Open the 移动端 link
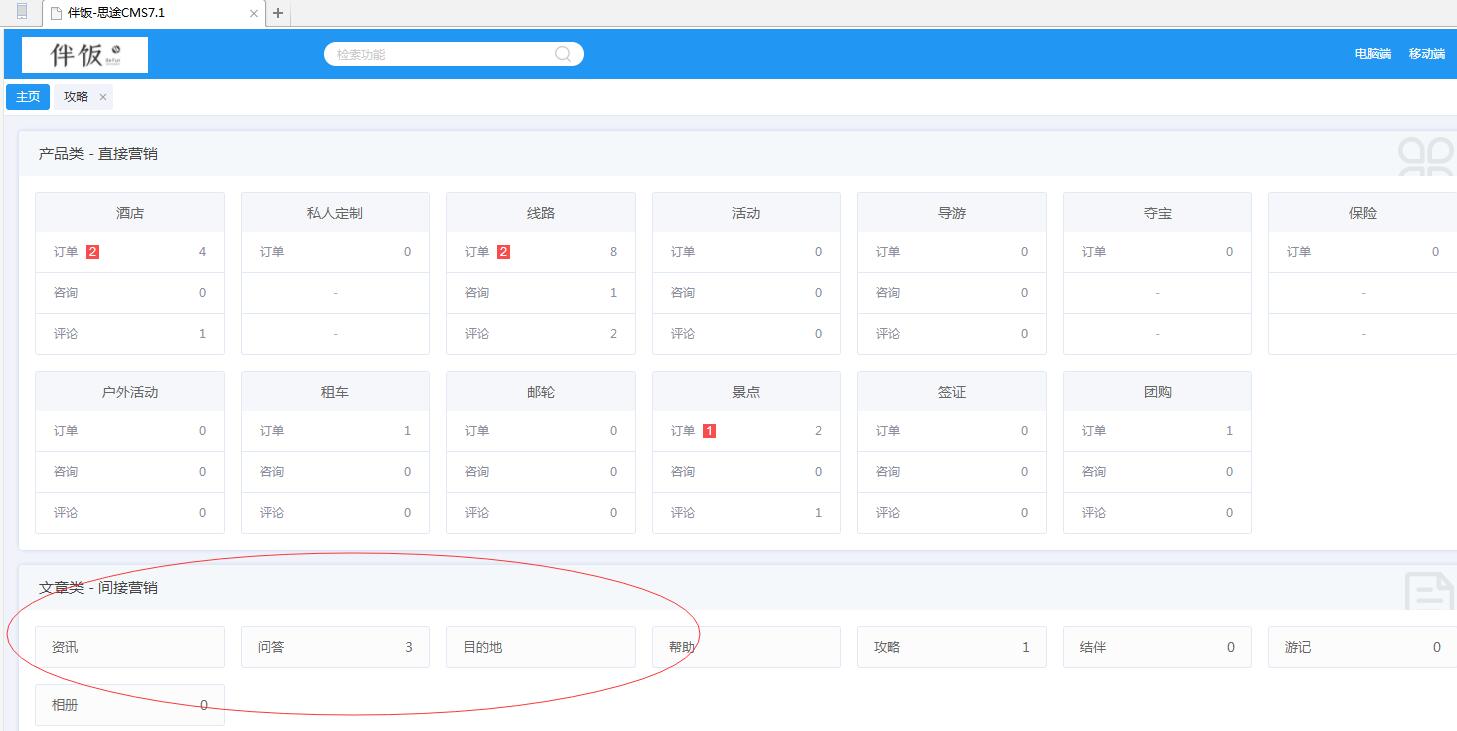Image resolution: width=1457 pixels, height=731 pixels. 1426,54
